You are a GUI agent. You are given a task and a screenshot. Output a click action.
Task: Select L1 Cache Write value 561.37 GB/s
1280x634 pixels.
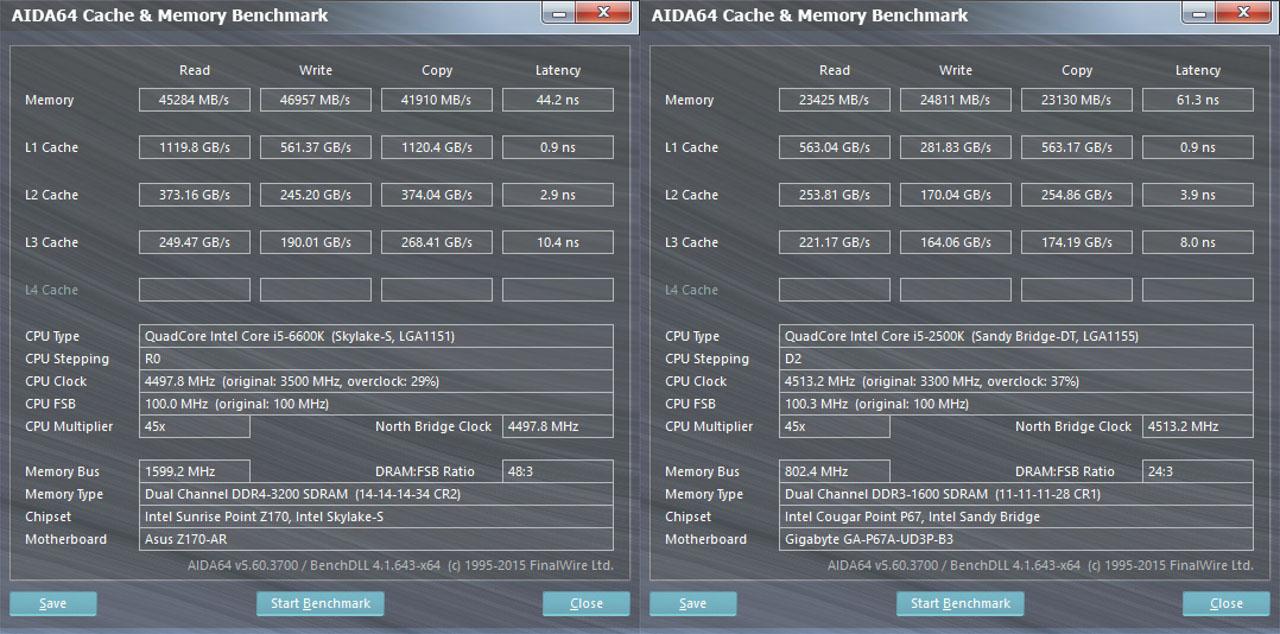click(x=315, y=147)
